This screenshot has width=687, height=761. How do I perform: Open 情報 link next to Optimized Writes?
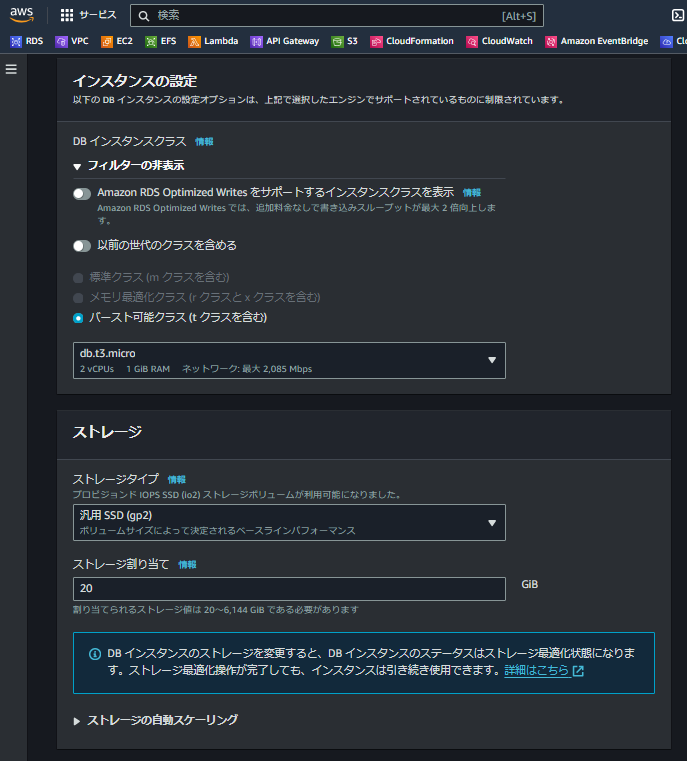click(472, 193)
